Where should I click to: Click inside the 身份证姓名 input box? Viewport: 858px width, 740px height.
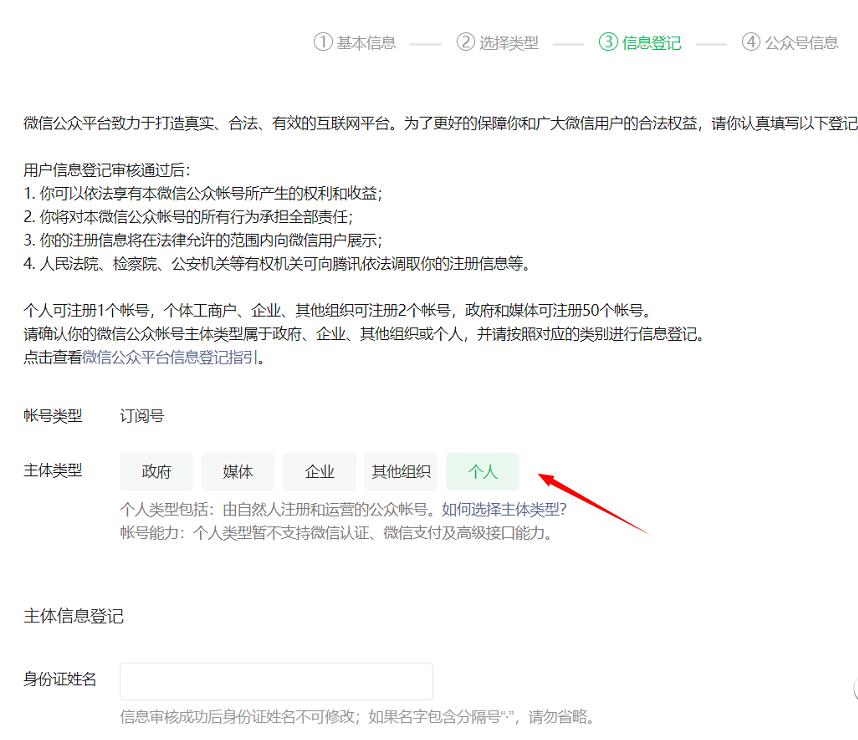pos(275,680)
